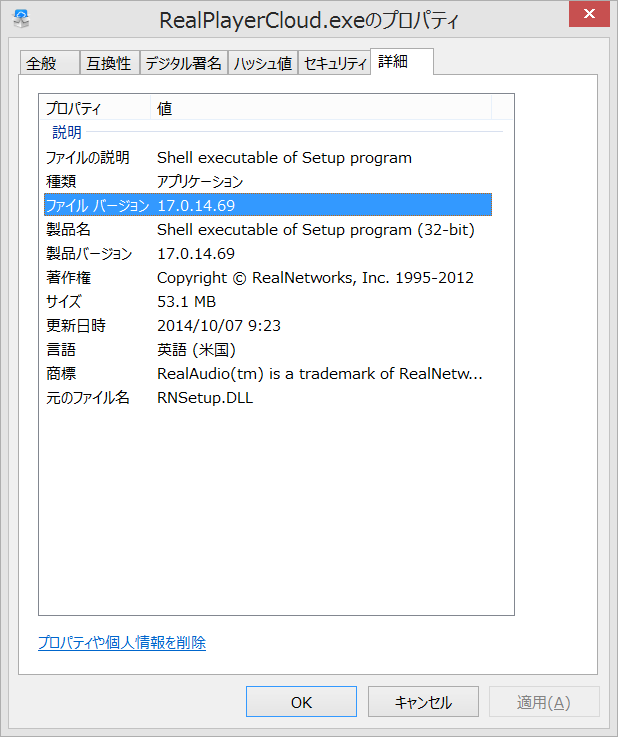Click the product version value 17.0.14.69
Viewport: 618px width, 737px height.
coord(196,254)
